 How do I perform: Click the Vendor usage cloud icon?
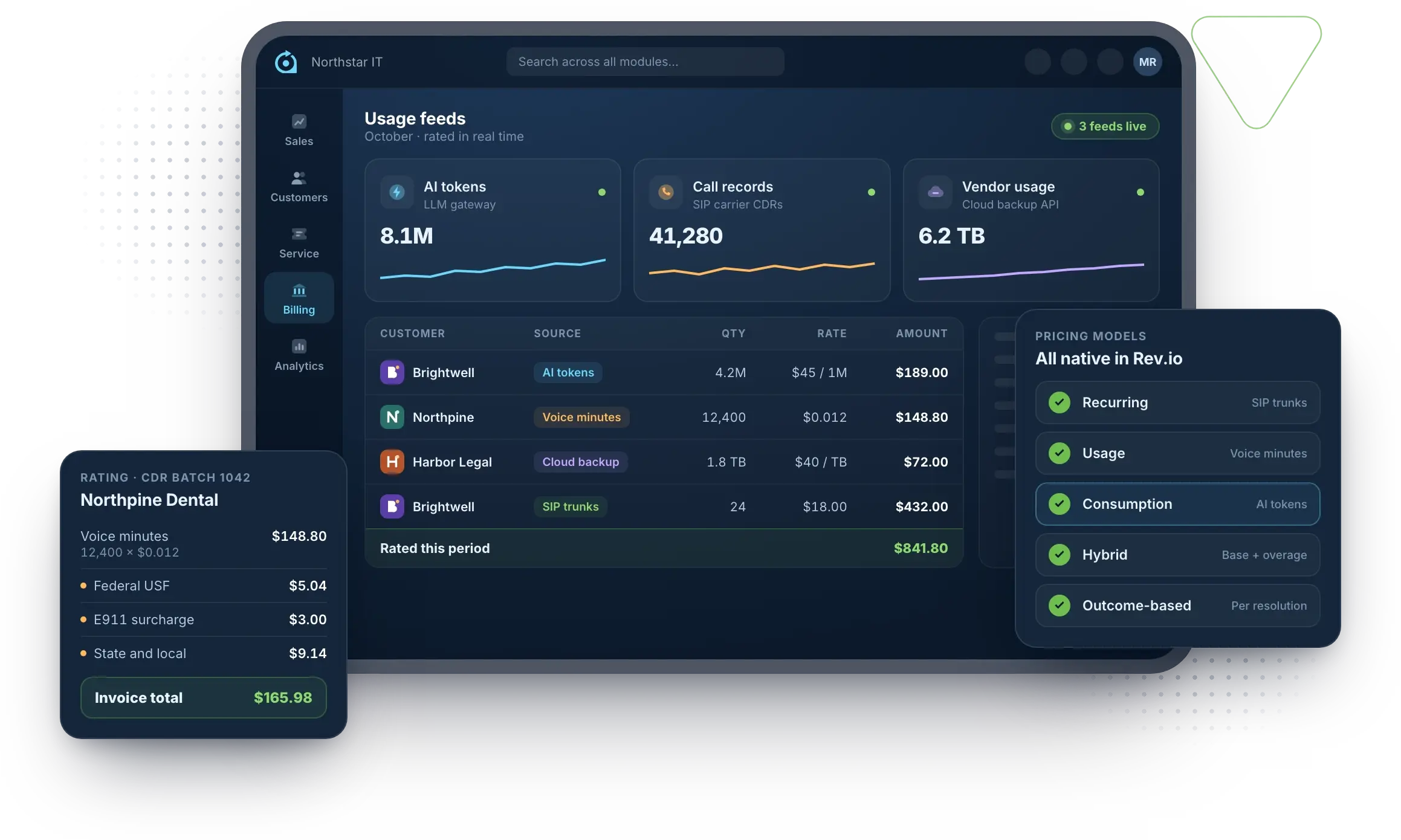point(935,192)
